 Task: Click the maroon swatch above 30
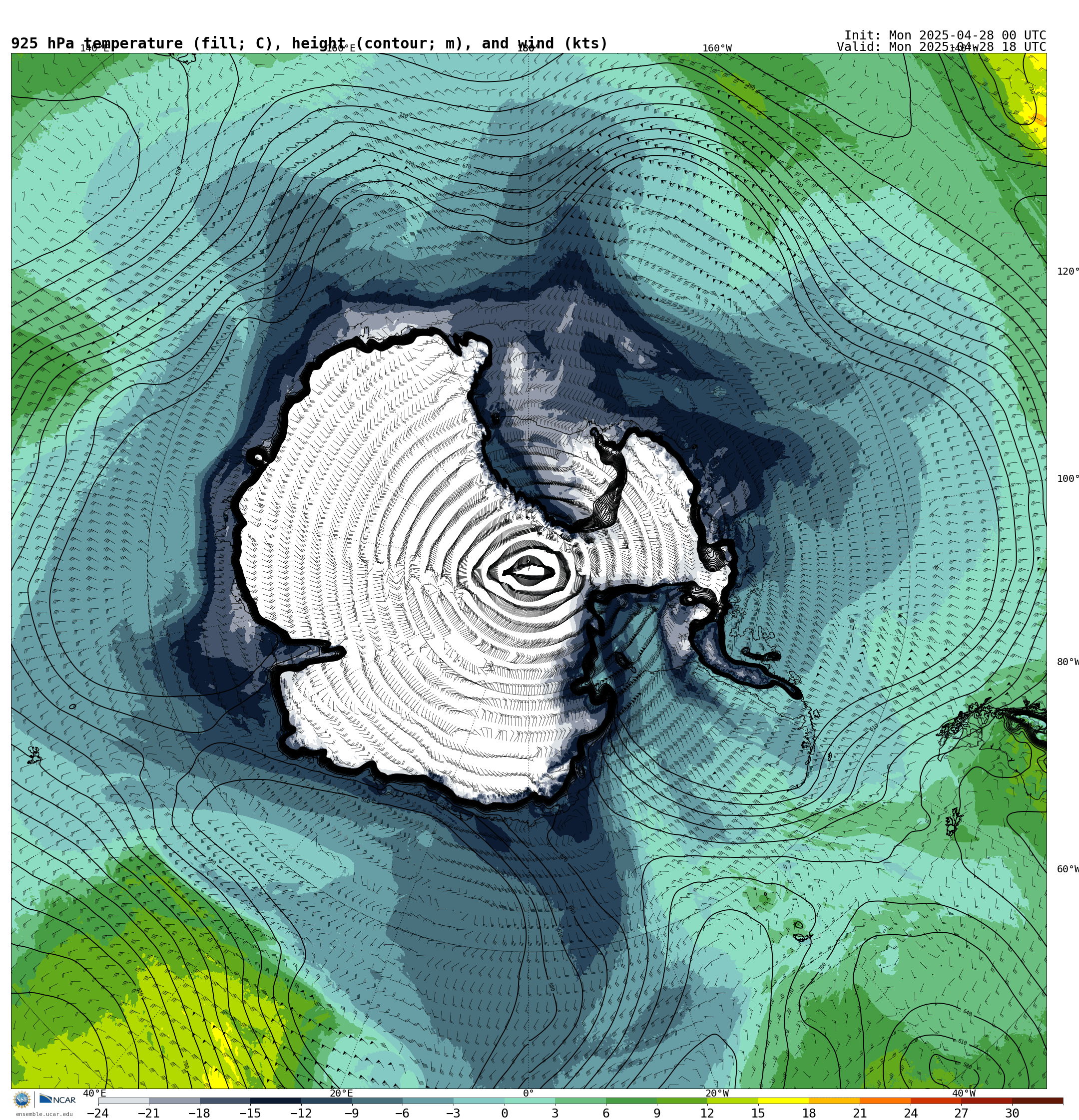1038,1101
